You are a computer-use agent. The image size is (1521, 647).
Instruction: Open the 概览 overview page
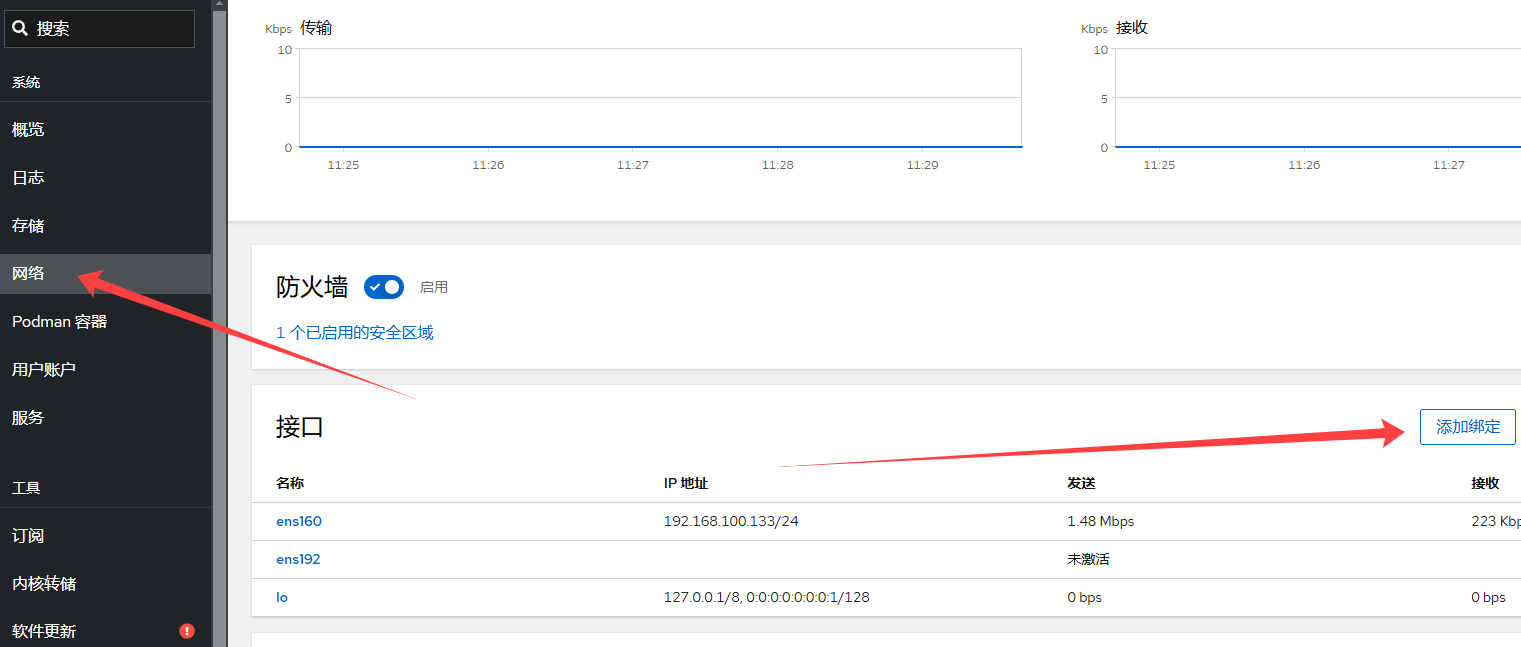point(28,130)
